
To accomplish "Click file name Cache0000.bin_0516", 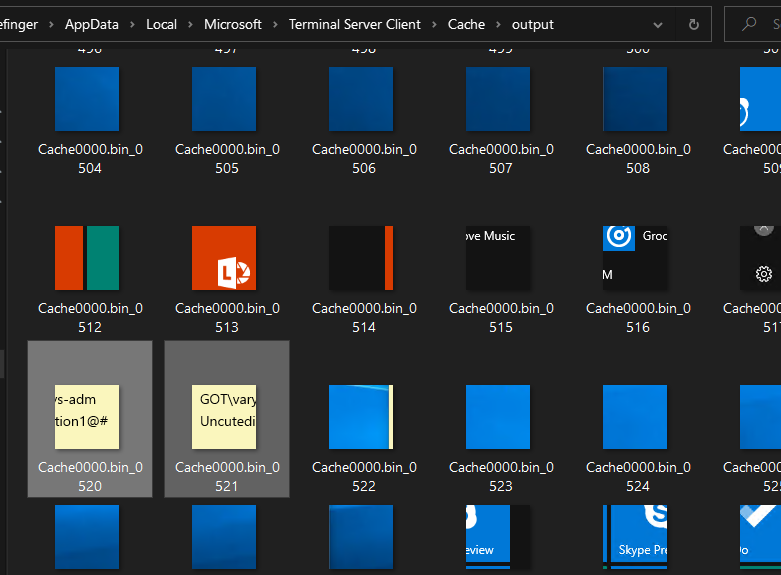I will coord(638,318).
